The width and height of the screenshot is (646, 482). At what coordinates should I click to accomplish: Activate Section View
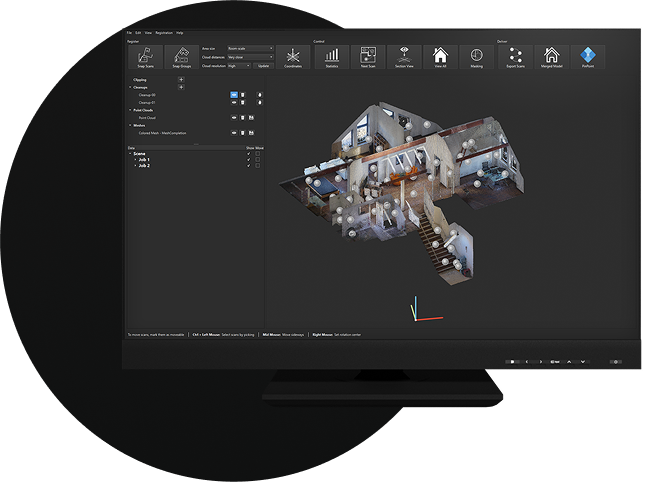pos(403,57)
